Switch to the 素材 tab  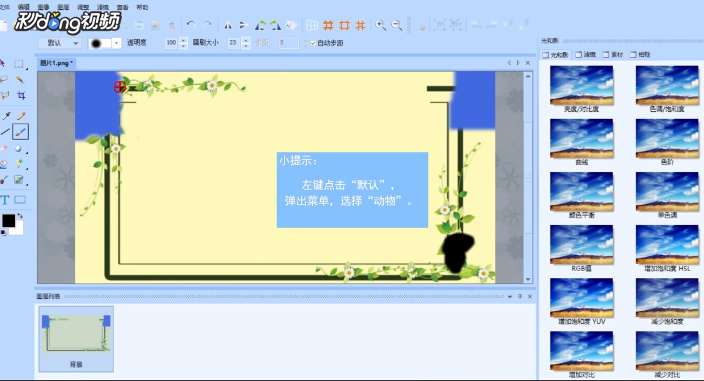(613, 55)
